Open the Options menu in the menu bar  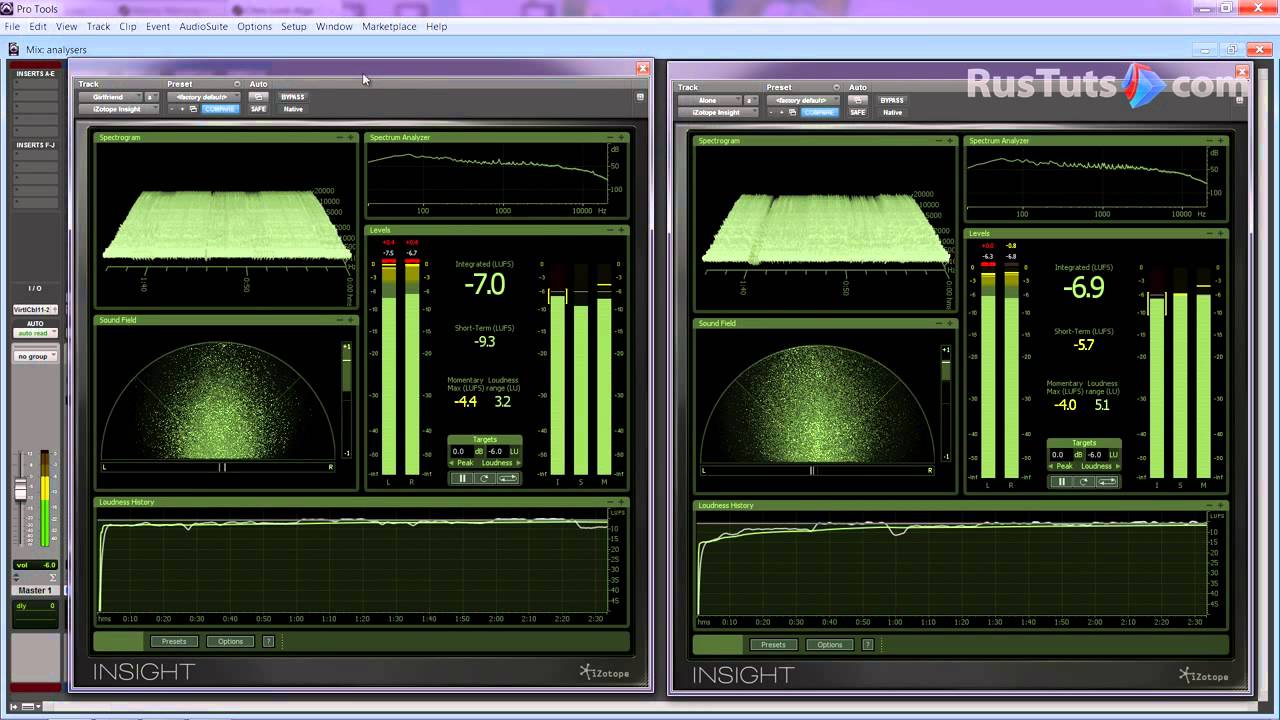click(x=254, y=26)
